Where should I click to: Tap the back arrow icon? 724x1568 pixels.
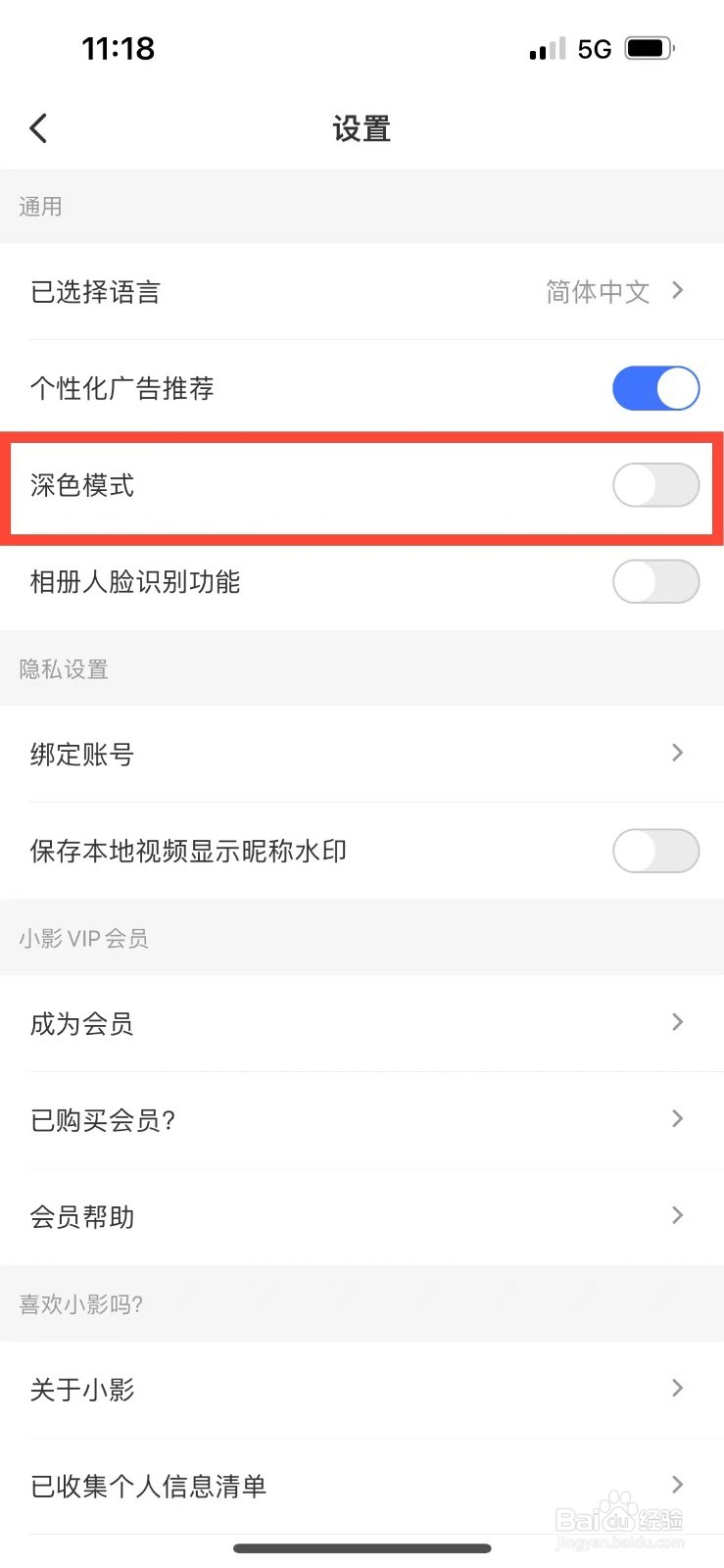pos(38,128)
